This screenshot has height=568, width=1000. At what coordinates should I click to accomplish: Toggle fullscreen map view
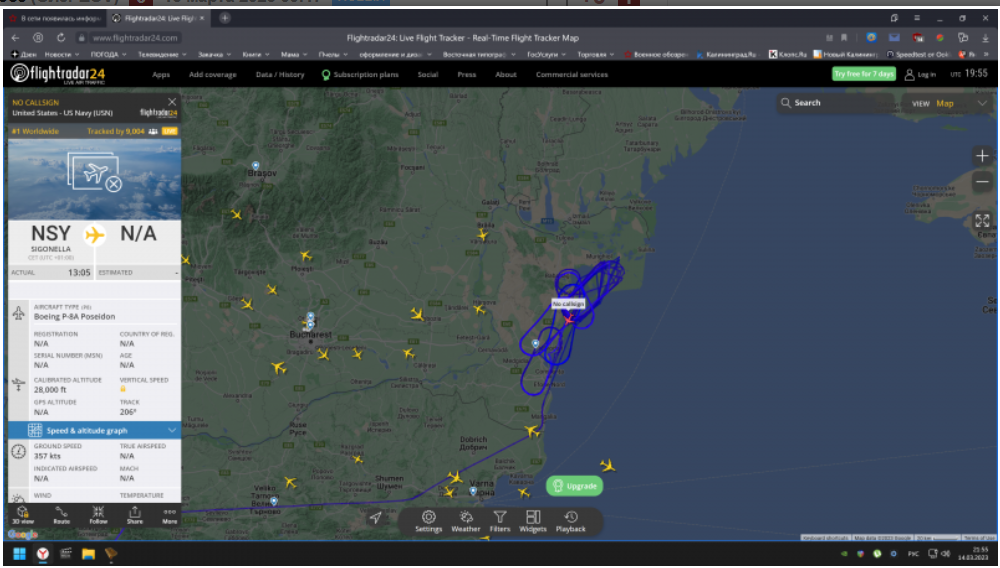(x=982, y=221)
